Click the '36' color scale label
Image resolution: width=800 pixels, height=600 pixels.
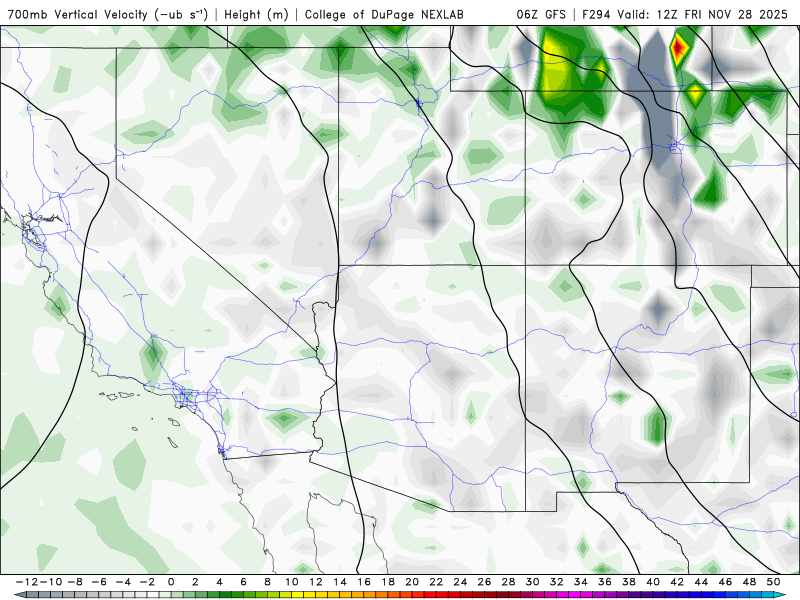pyautogui.click(x=605, y=582)
